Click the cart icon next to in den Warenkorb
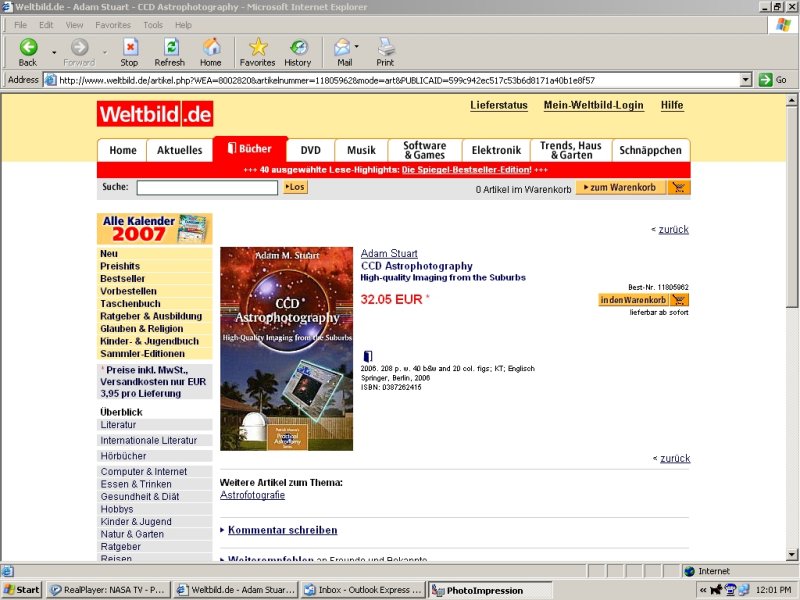Viewport: 800px width, 600px height. coord(679,299)
